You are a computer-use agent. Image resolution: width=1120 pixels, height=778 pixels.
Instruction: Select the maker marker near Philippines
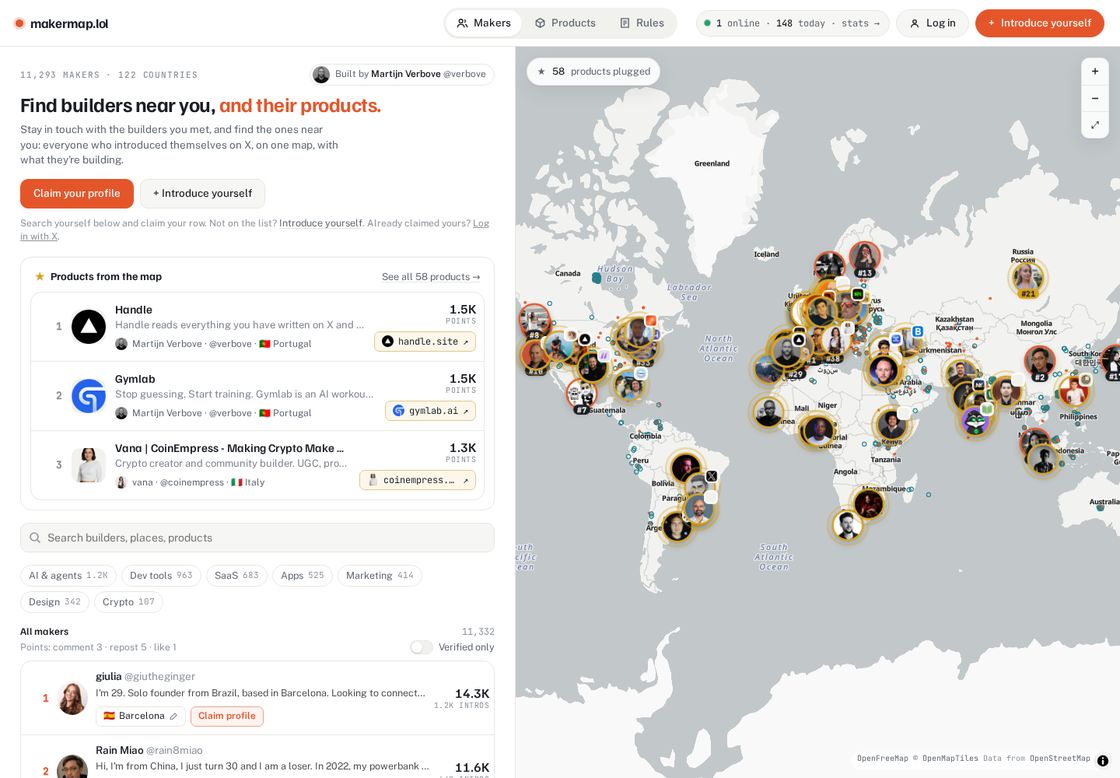(1072, 391)
